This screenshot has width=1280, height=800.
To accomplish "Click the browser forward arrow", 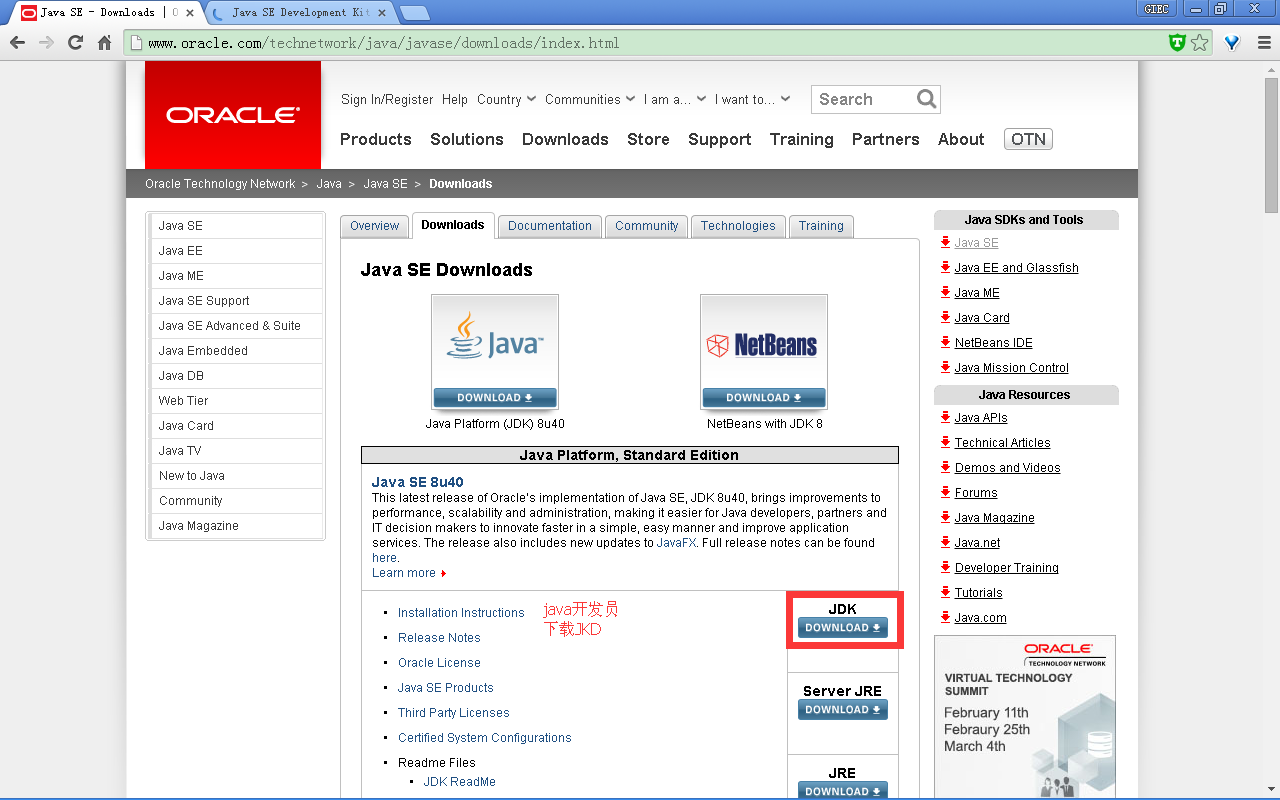I will tap(46, 43).
